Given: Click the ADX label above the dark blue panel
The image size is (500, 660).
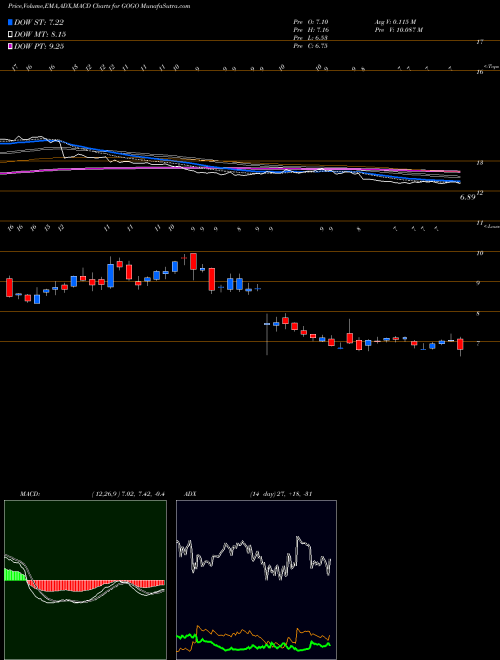Looking at the screenshot, I should 190,494.
